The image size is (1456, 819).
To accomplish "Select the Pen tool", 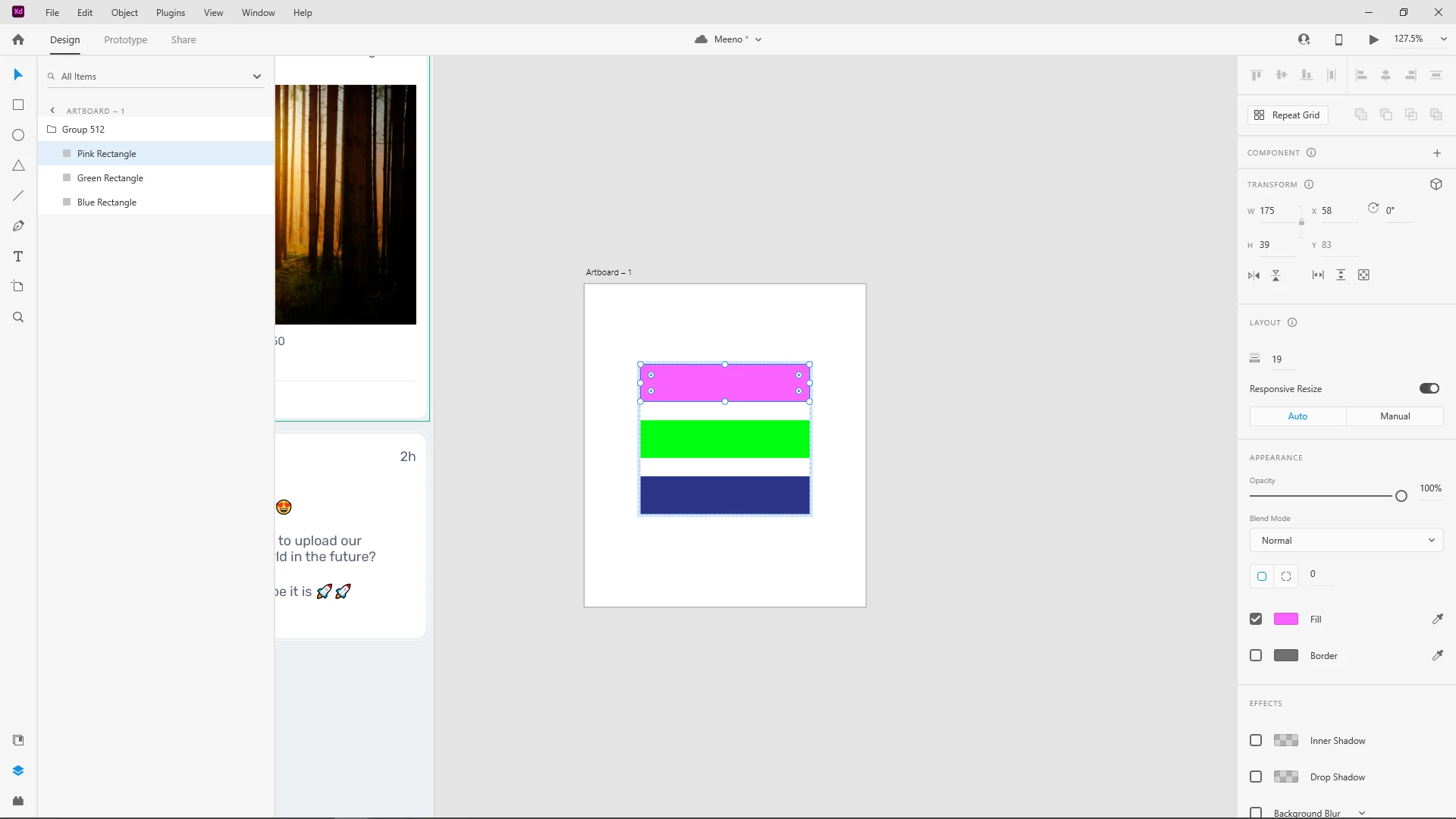I will pos(18,226).
